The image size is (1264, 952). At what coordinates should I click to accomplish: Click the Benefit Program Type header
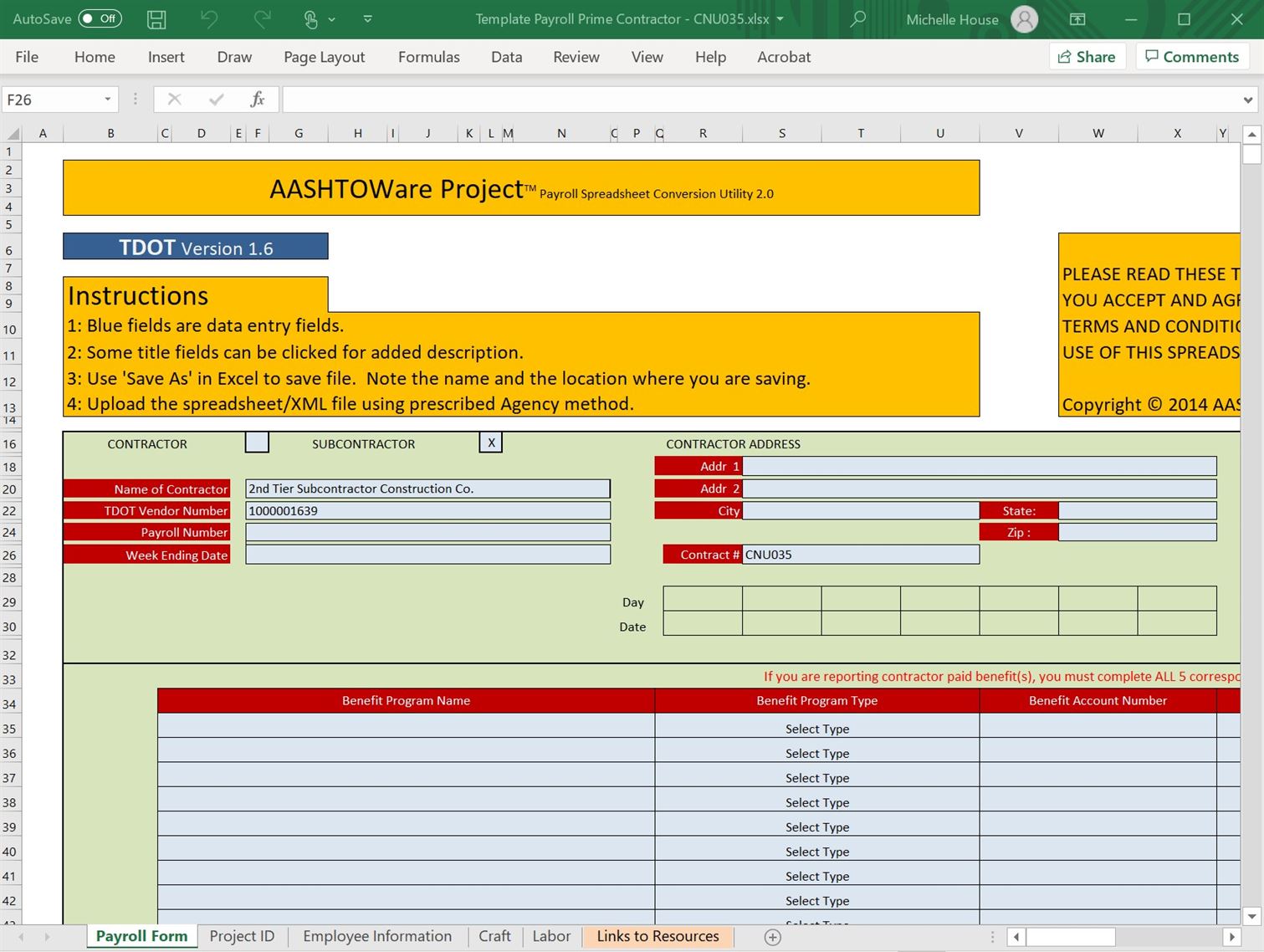pos(817,700)
